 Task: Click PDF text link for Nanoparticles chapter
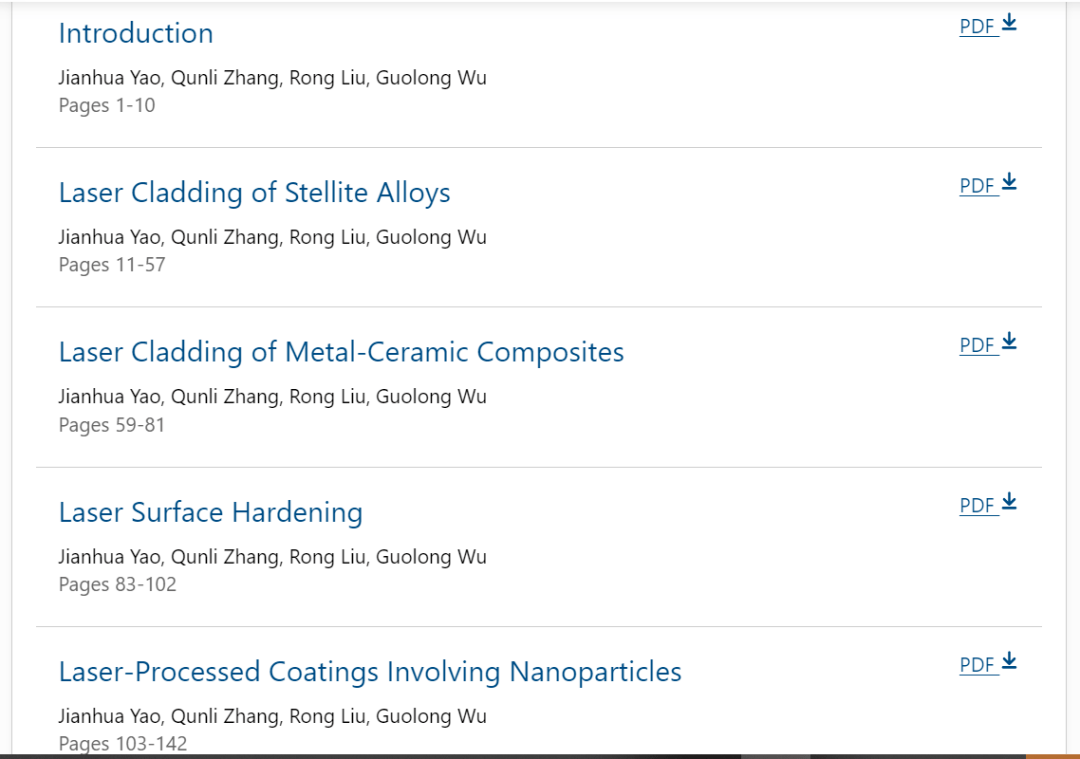pyautogui.click(x=977, y=665)
